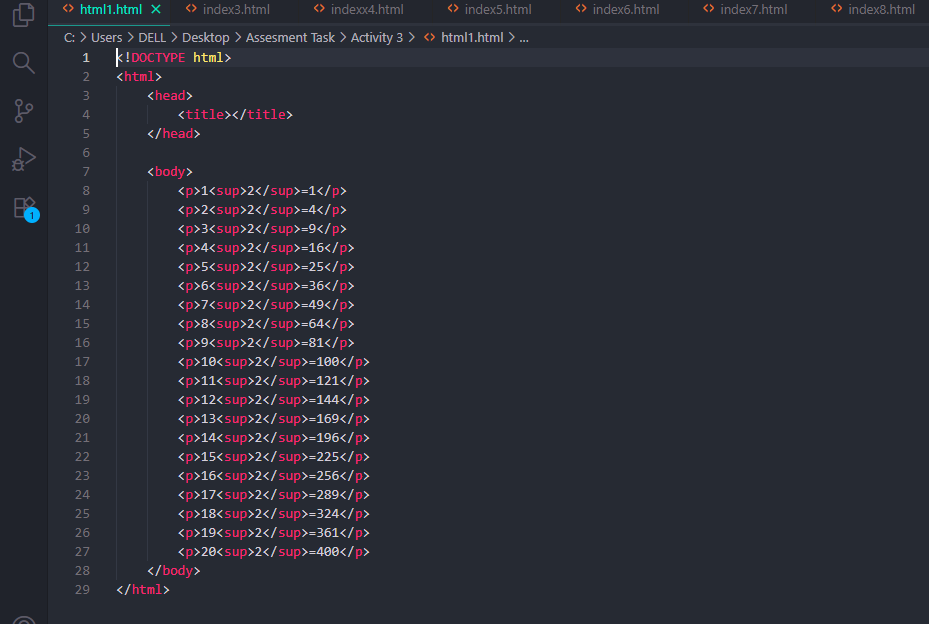Open the index5.html tab
The height and width of the screenshot is (624, 929).
click(498, 10)
